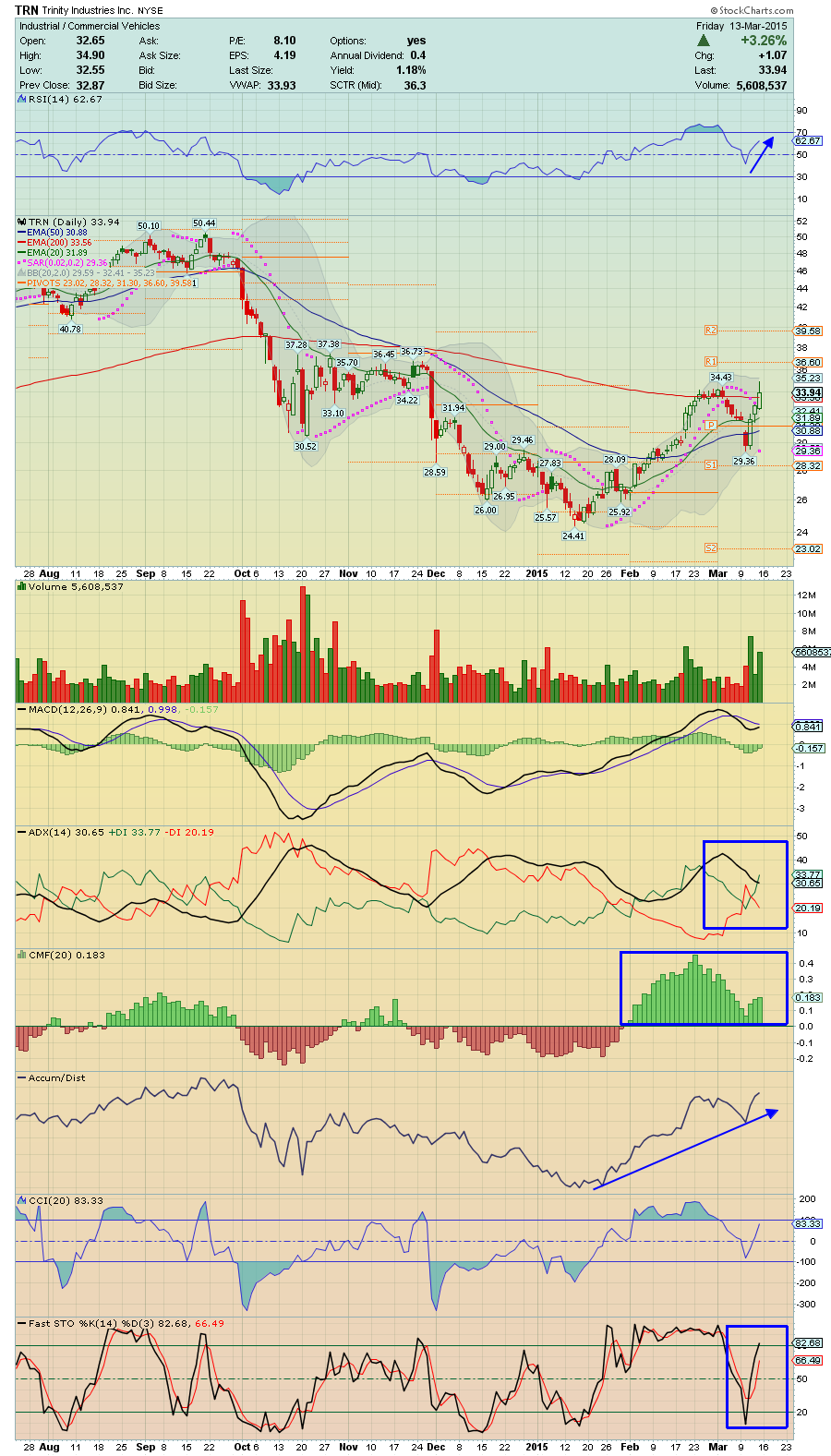This screenshot has width=831, height=1456.
Task: Click the Options value yes
Action: (416, 41)
